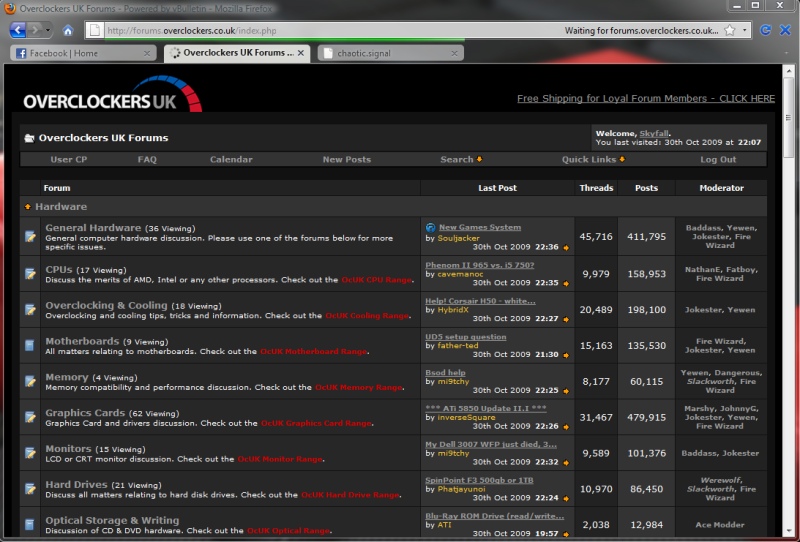The image size is (800, 542).
Task: Click the Motherboards forum status icon
Action: point(30,346)
